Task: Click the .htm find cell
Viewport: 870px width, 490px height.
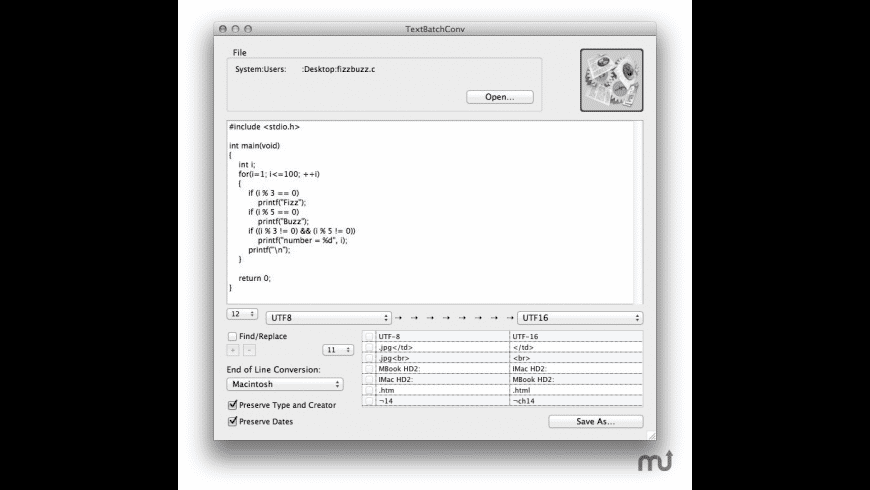Action: pyautogui.click(x=442, y=390)
